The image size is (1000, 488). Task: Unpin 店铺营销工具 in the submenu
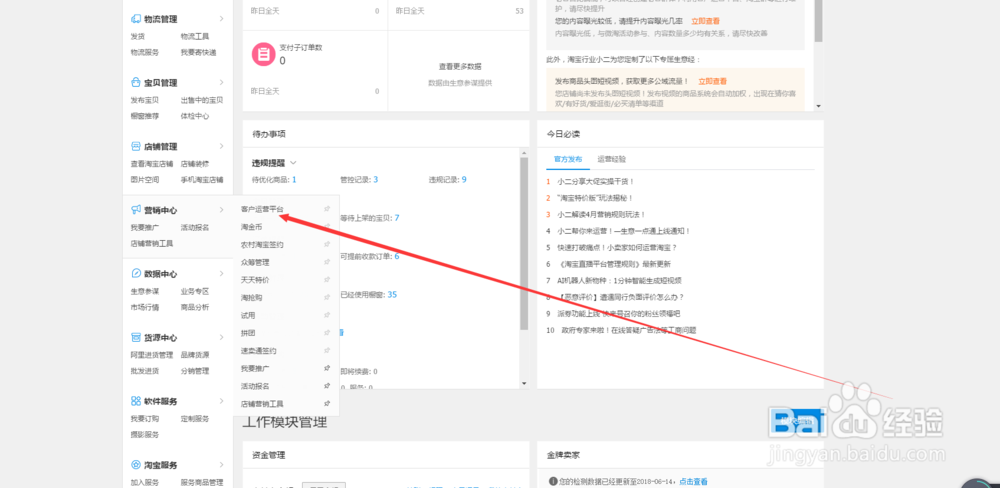point(327,404)
